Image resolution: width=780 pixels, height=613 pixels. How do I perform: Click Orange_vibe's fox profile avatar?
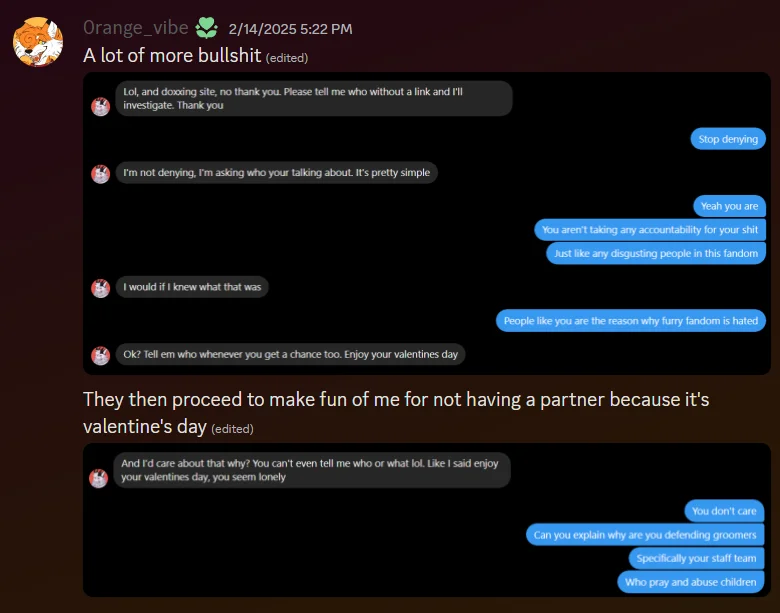pyautogui.click(x=37, y=41)
